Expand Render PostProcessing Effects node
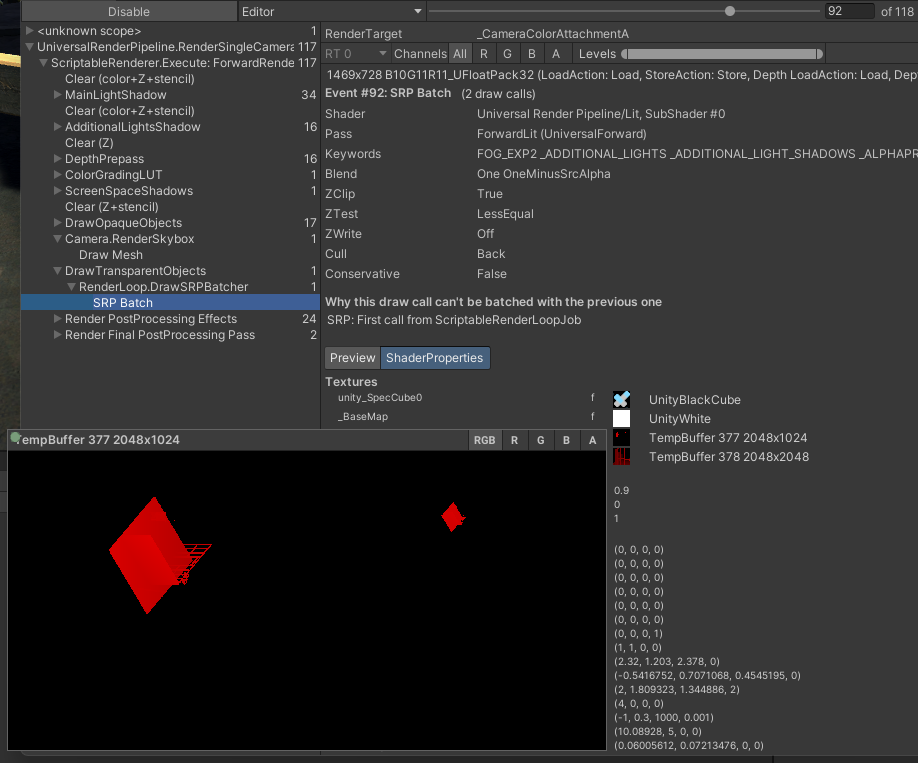Screen dimensions: 918x763 (x=58, y=319)
